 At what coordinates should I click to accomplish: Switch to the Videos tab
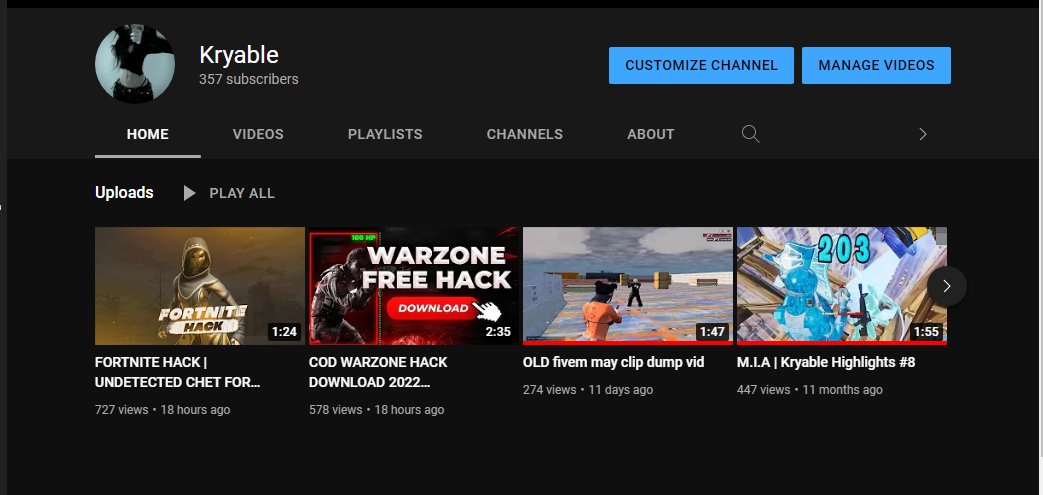pos(258,134)
